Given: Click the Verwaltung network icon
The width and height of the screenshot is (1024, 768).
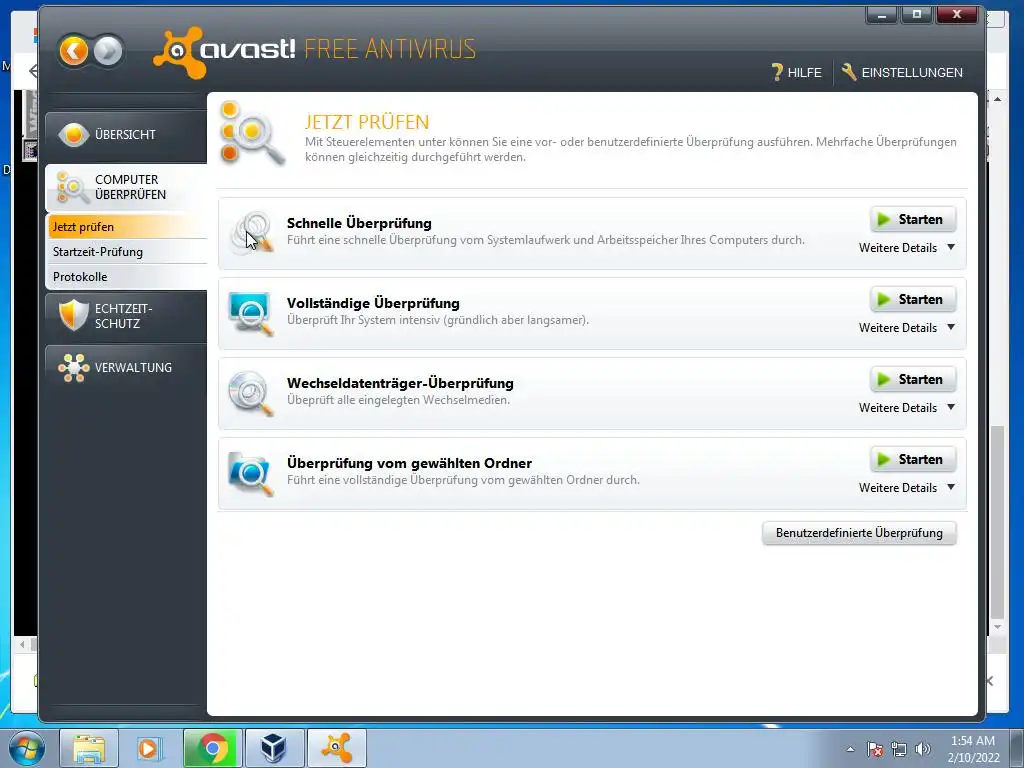Looking at the screenshot, I should pyautogui.click(x=73, y=368).
